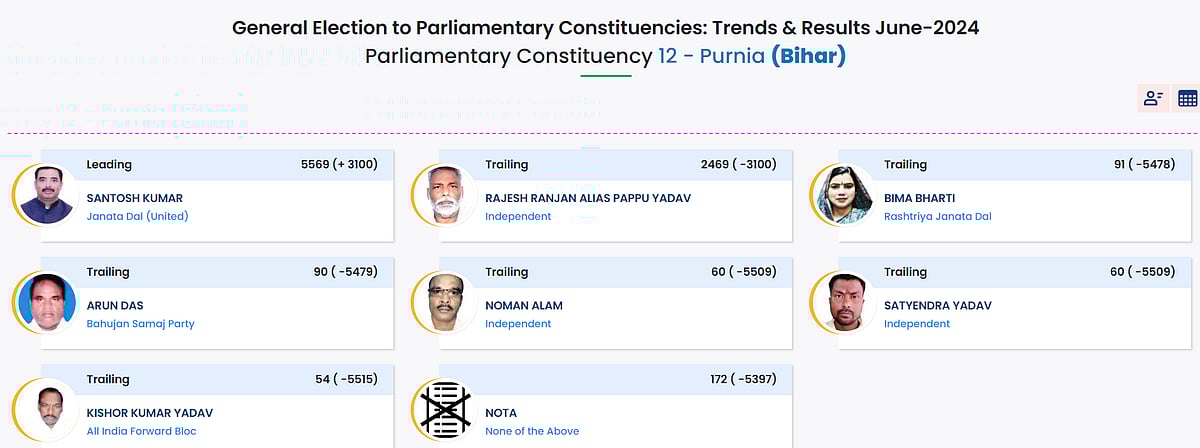Click the NOTA crossed ballot icon
Screen dimensions: 1200x448
(445, 410)
